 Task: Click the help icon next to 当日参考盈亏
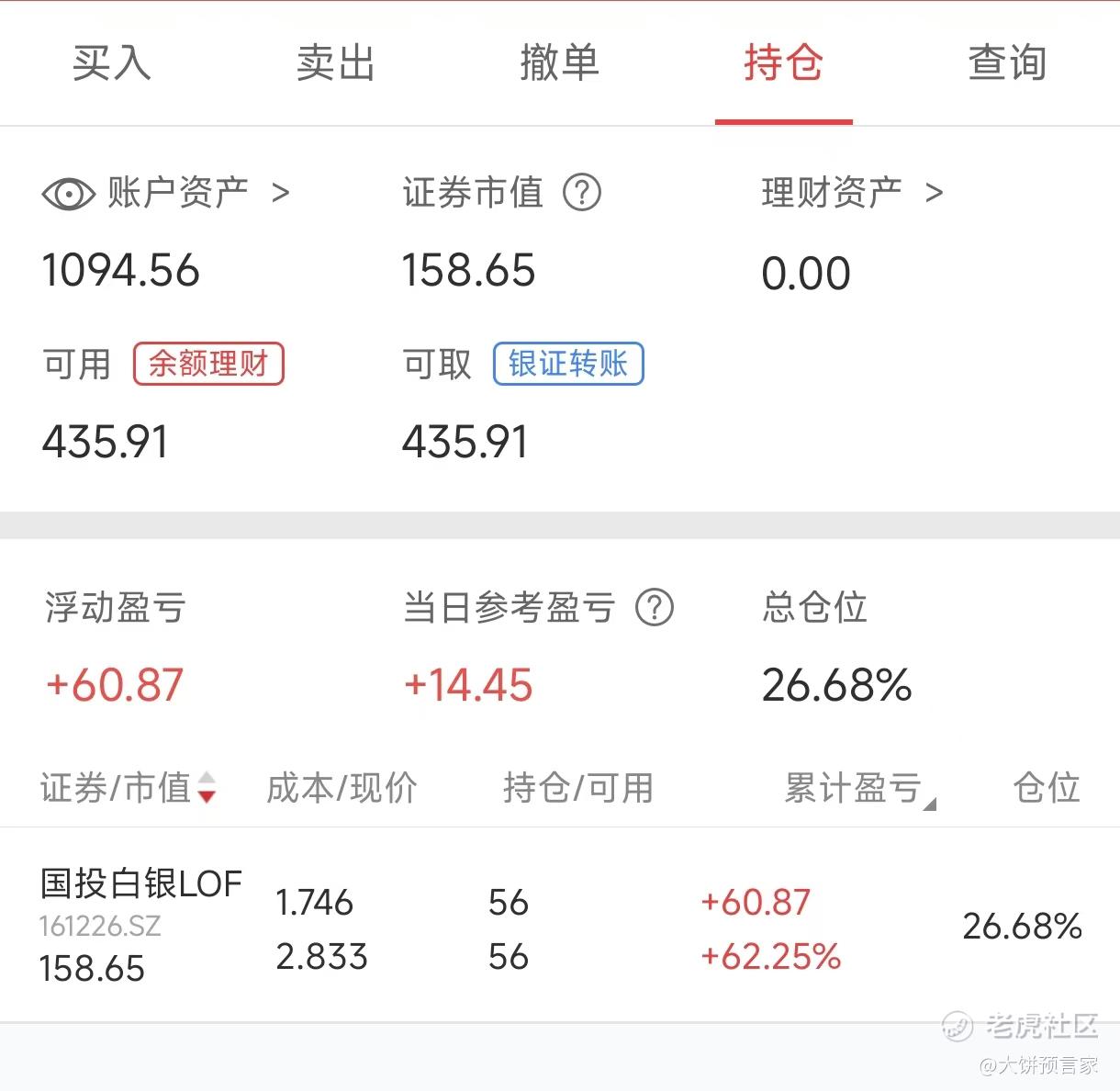655,608
